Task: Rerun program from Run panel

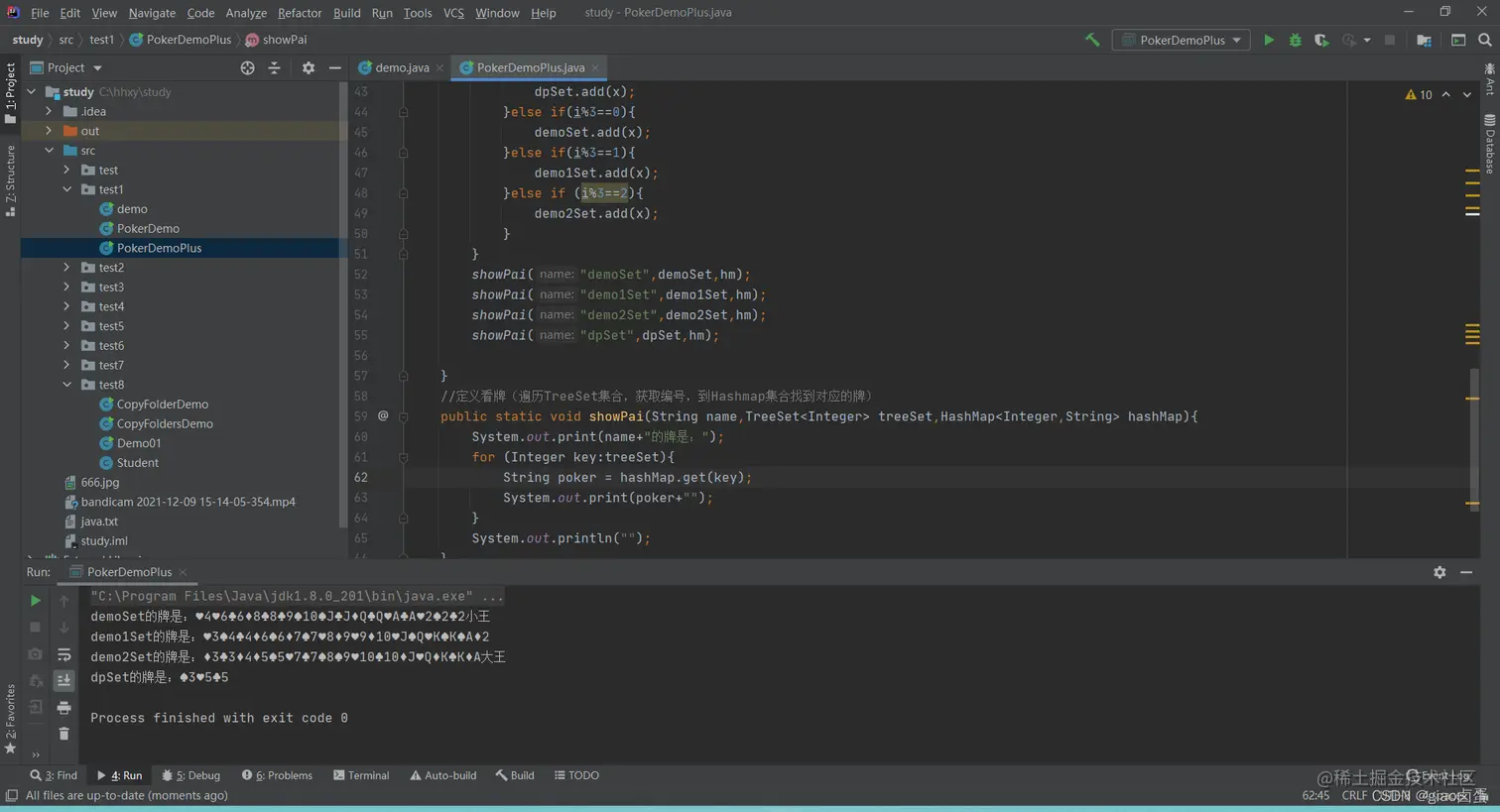Action: pos(35,601)
